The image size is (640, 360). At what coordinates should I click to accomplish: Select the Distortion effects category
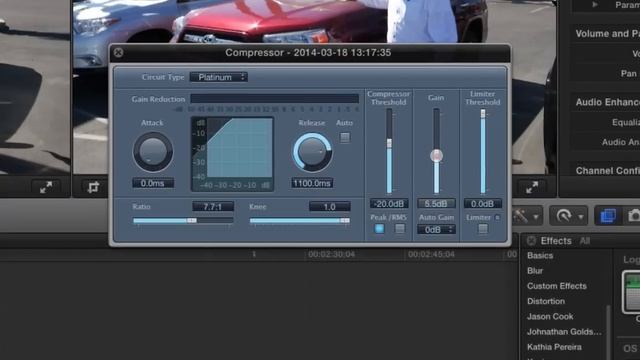[x=546, y=301]
